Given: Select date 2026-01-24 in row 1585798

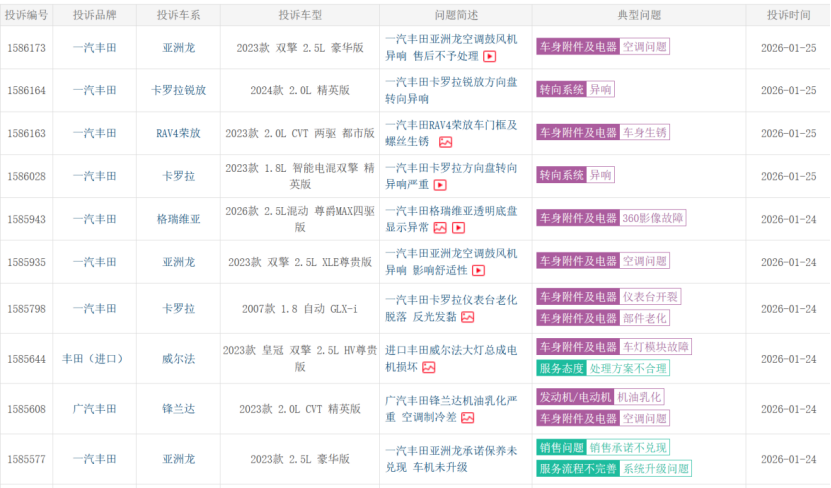Looking at the screenshot, I should pyautogui.click(x=789, y=308).
